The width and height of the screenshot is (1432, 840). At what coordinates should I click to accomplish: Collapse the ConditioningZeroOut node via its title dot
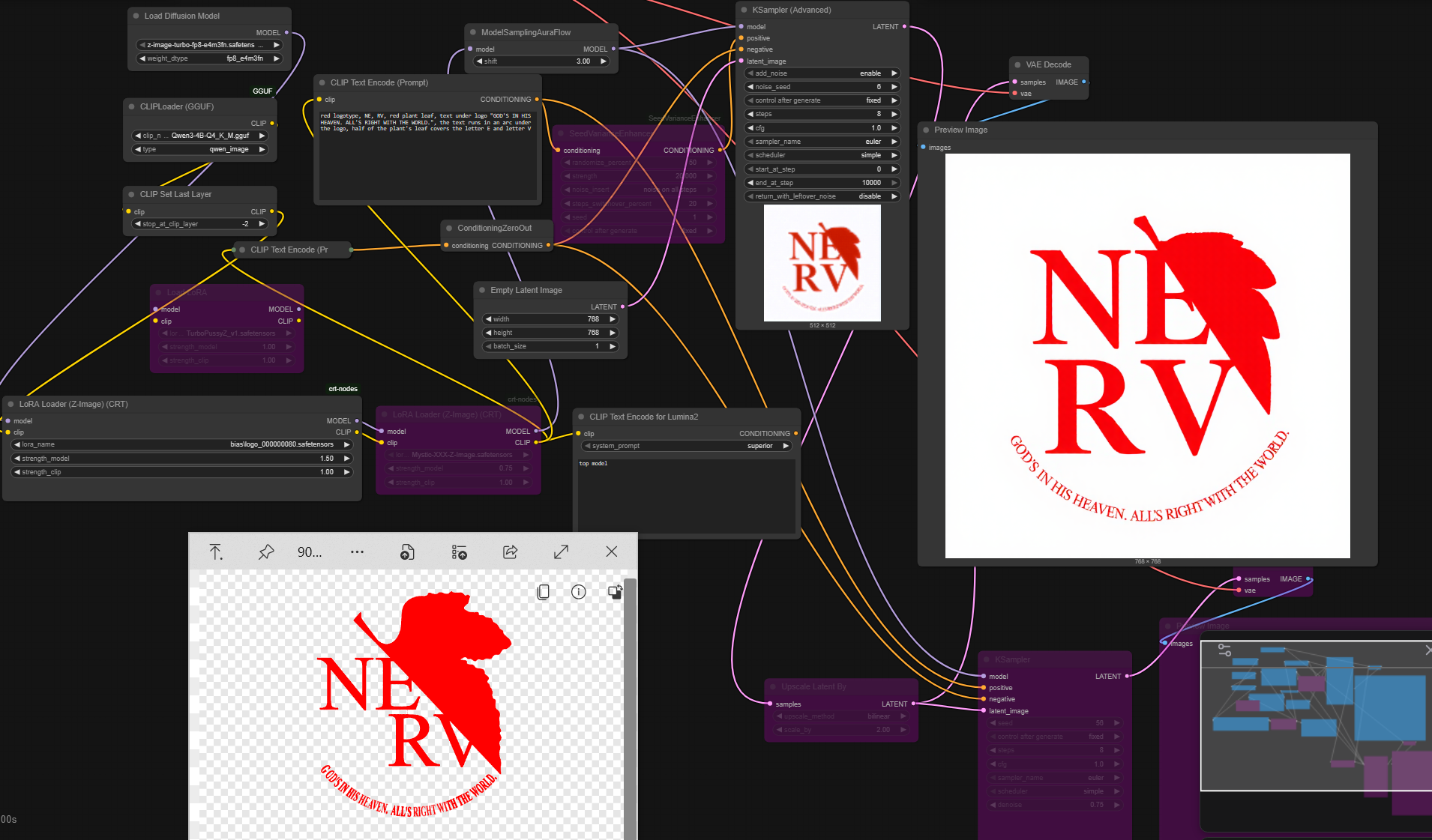tap(450, 228)
